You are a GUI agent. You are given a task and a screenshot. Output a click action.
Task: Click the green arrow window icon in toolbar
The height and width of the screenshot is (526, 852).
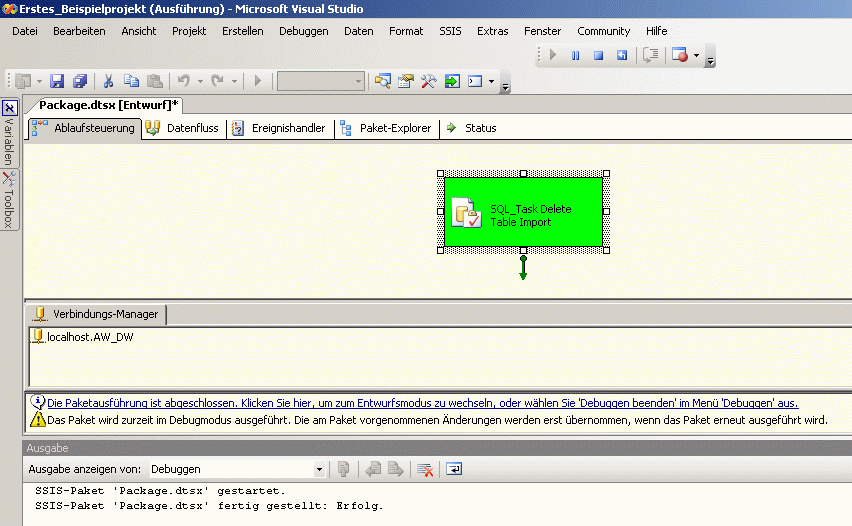point(452,82)
